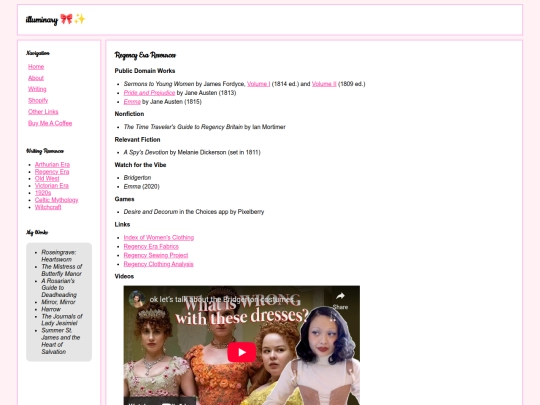The width and height of the screenshot is (540, 405).
Task: Click 'The Journals of Lady Jesimiel' entry
Action: click(62, 320)
